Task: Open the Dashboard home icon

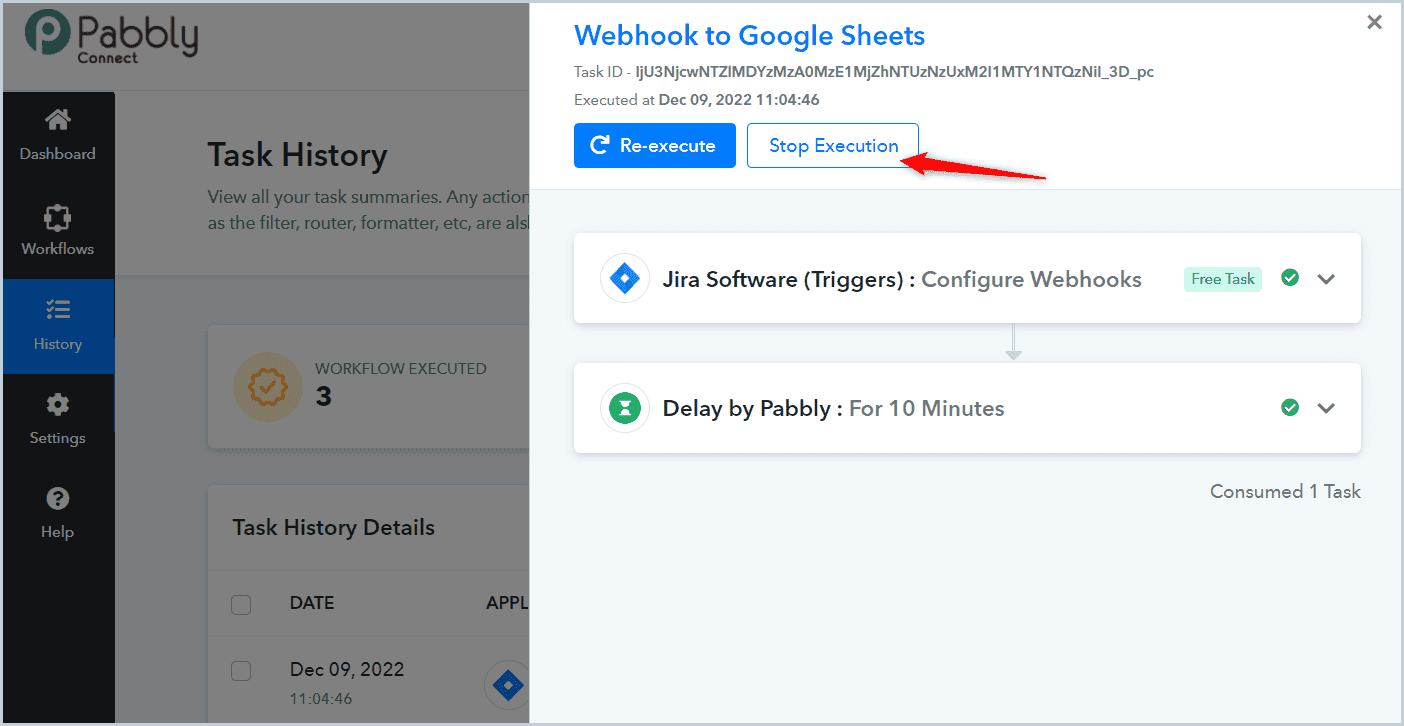Action: tap(58, 120)
